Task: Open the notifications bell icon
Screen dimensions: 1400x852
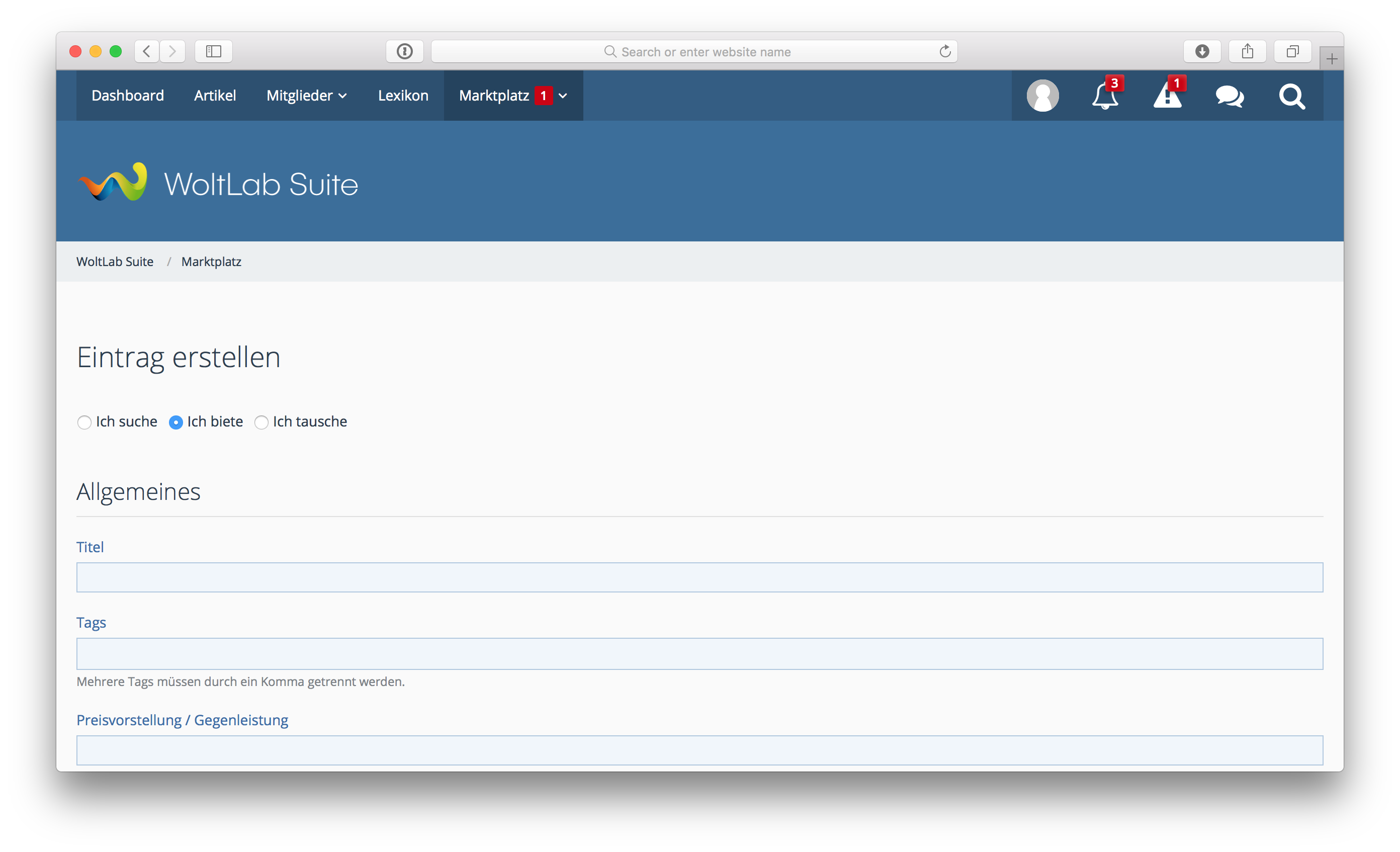Action: 1104,96
